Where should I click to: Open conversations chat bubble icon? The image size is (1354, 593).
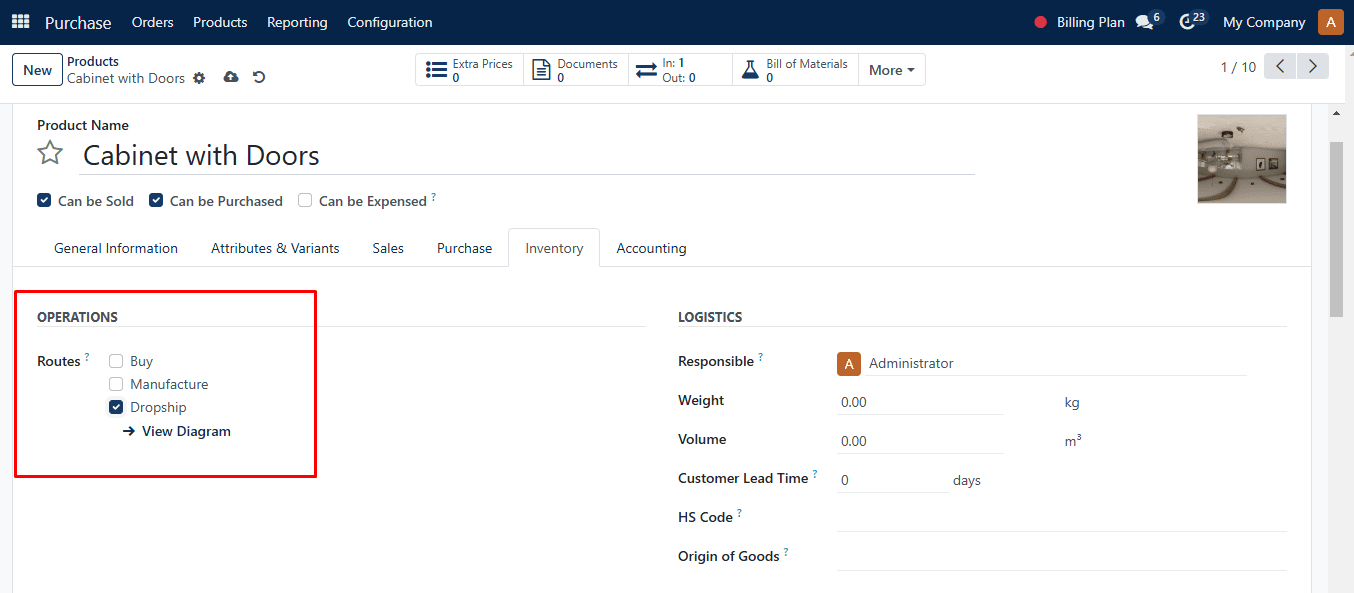1145,22
